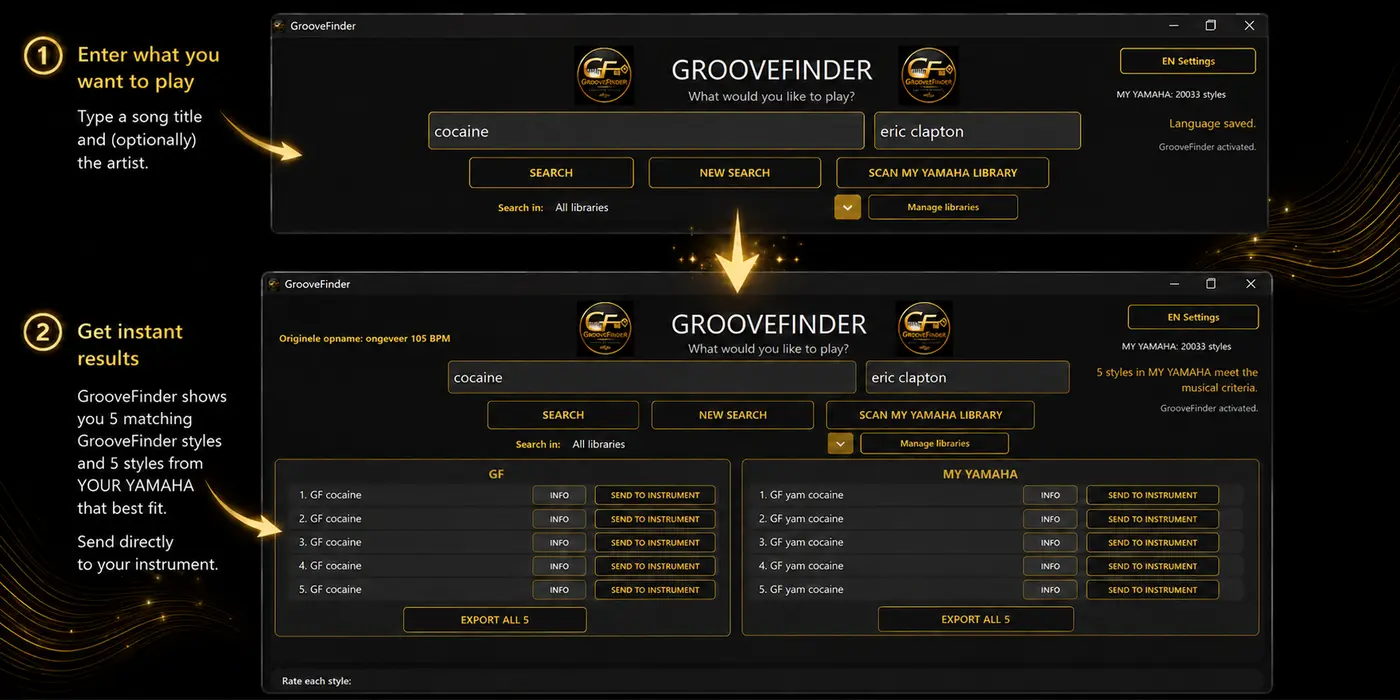Expand the library dropdown in upper window

tap(847, 207)
